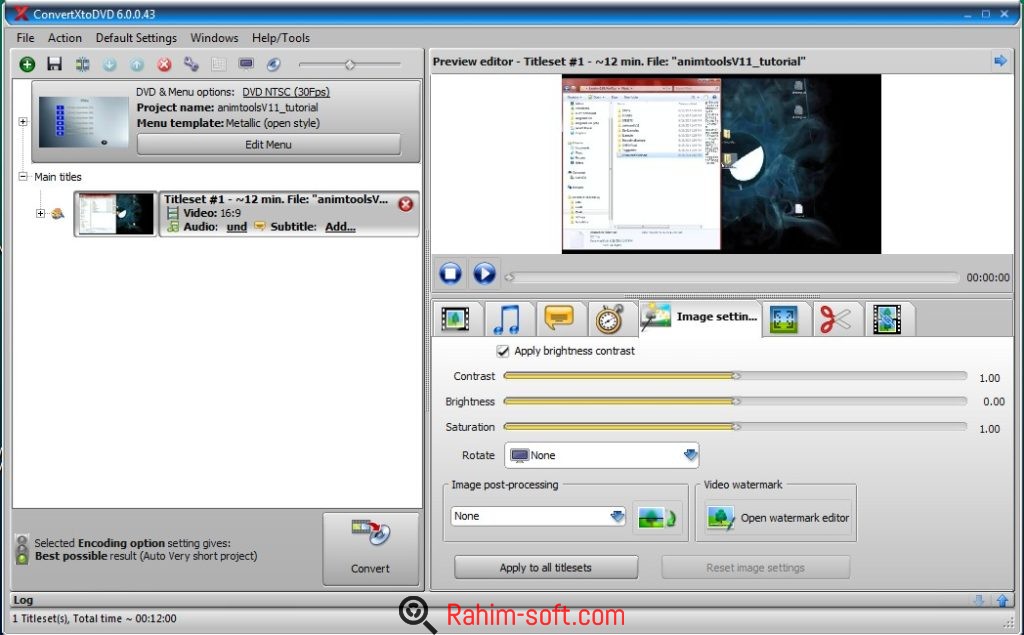Click the Audio music note icon in titleset
Screen dimensions: 1024x635
(172, 227)
